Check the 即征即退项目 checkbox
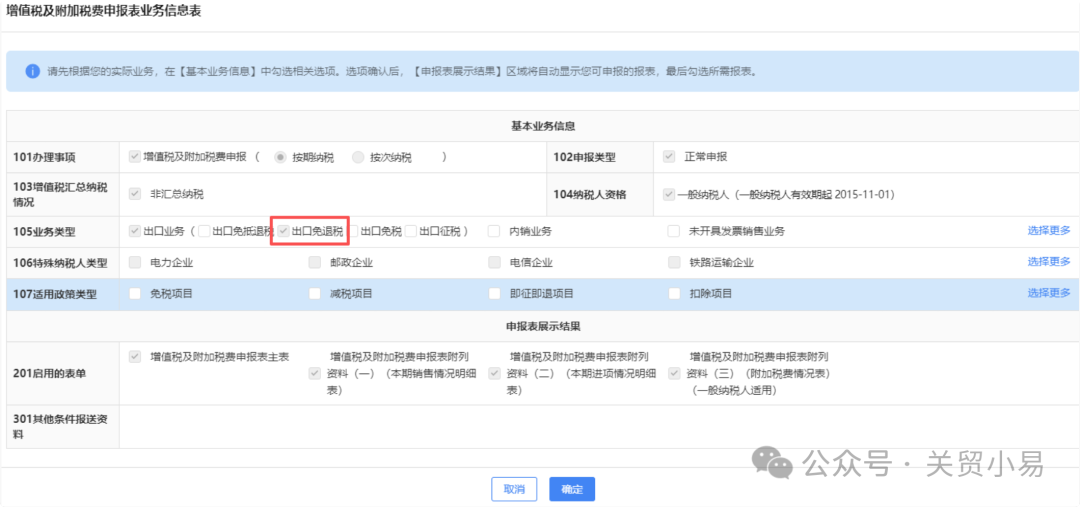Image resolution: width=1080 pixels, height=507 pixels. (494, 293)
